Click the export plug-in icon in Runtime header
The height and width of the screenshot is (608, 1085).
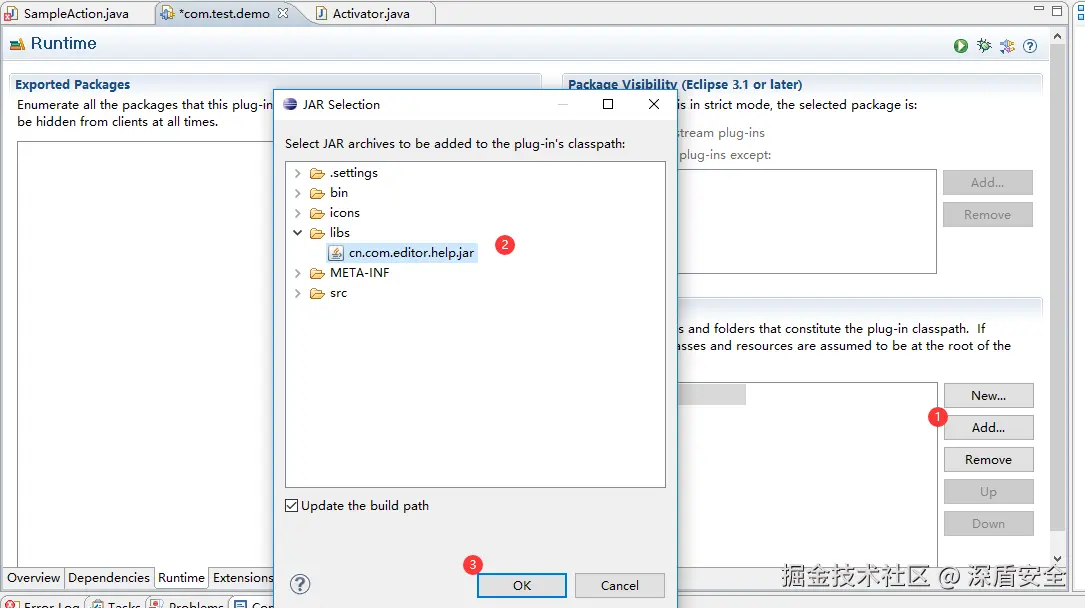1007,46
